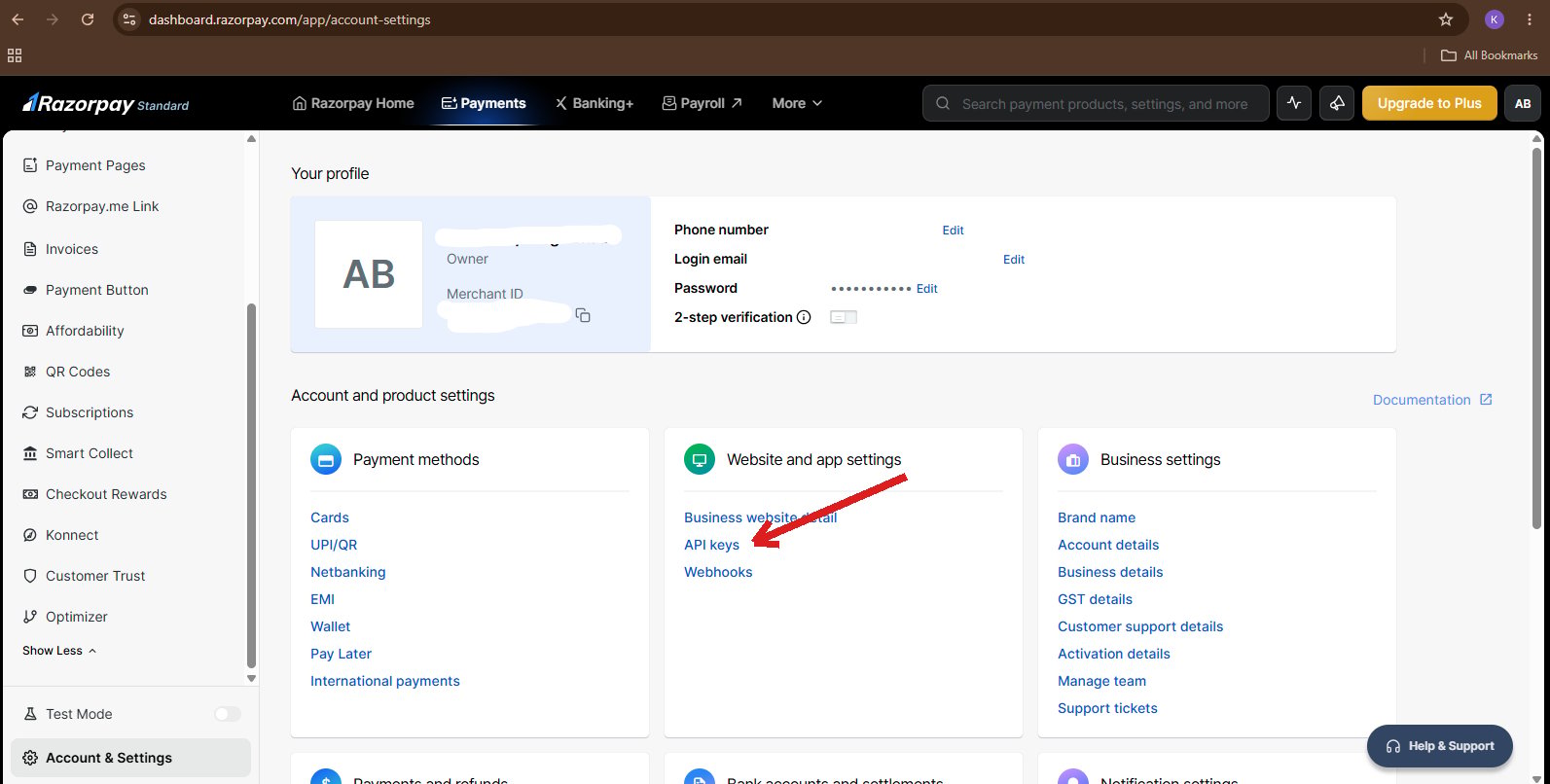The width and height of the screenshot is (1550, 784).
Task: Click the Optimizer branch icon
Action: coord(30,617)
